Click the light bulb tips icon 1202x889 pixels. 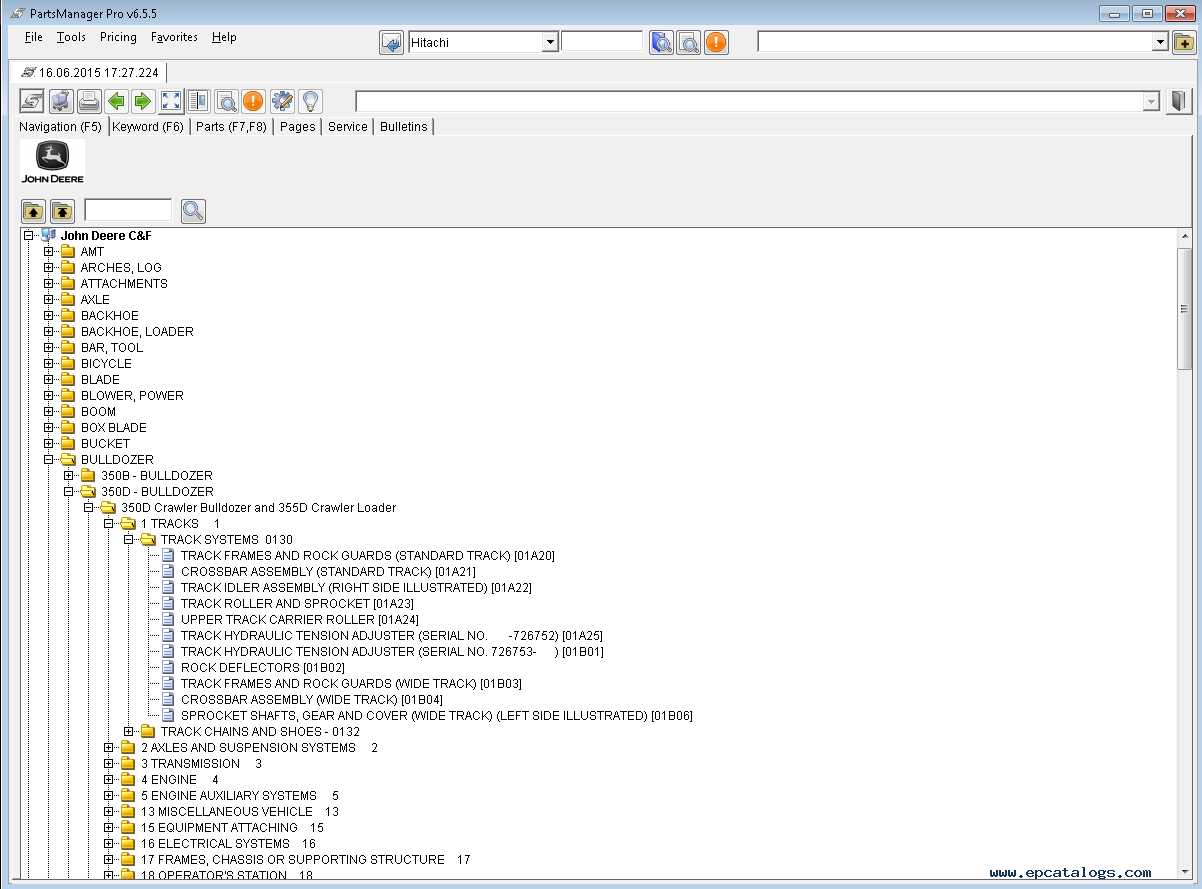(x=310, y=101)
